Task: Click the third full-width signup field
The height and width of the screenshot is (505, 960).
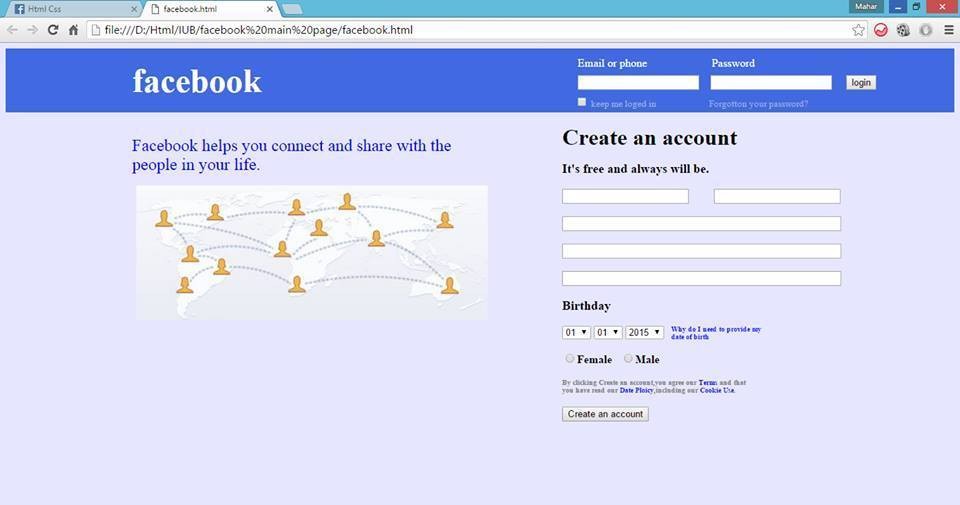Action: (x=702, y=279)
